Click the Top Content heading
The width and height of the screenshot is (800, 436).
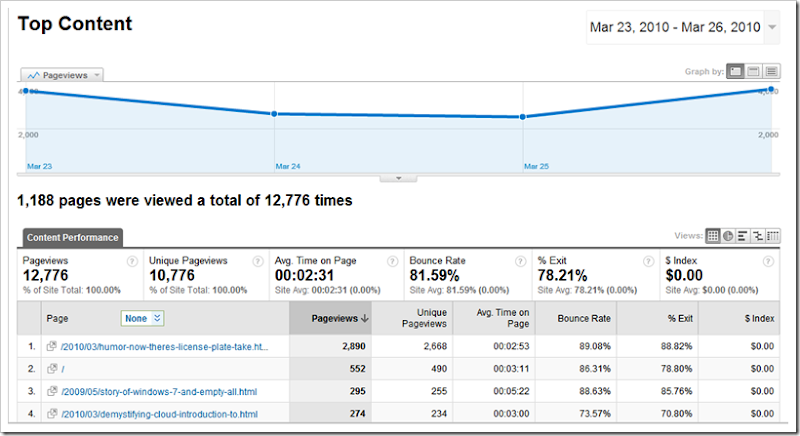click(75, 24)
